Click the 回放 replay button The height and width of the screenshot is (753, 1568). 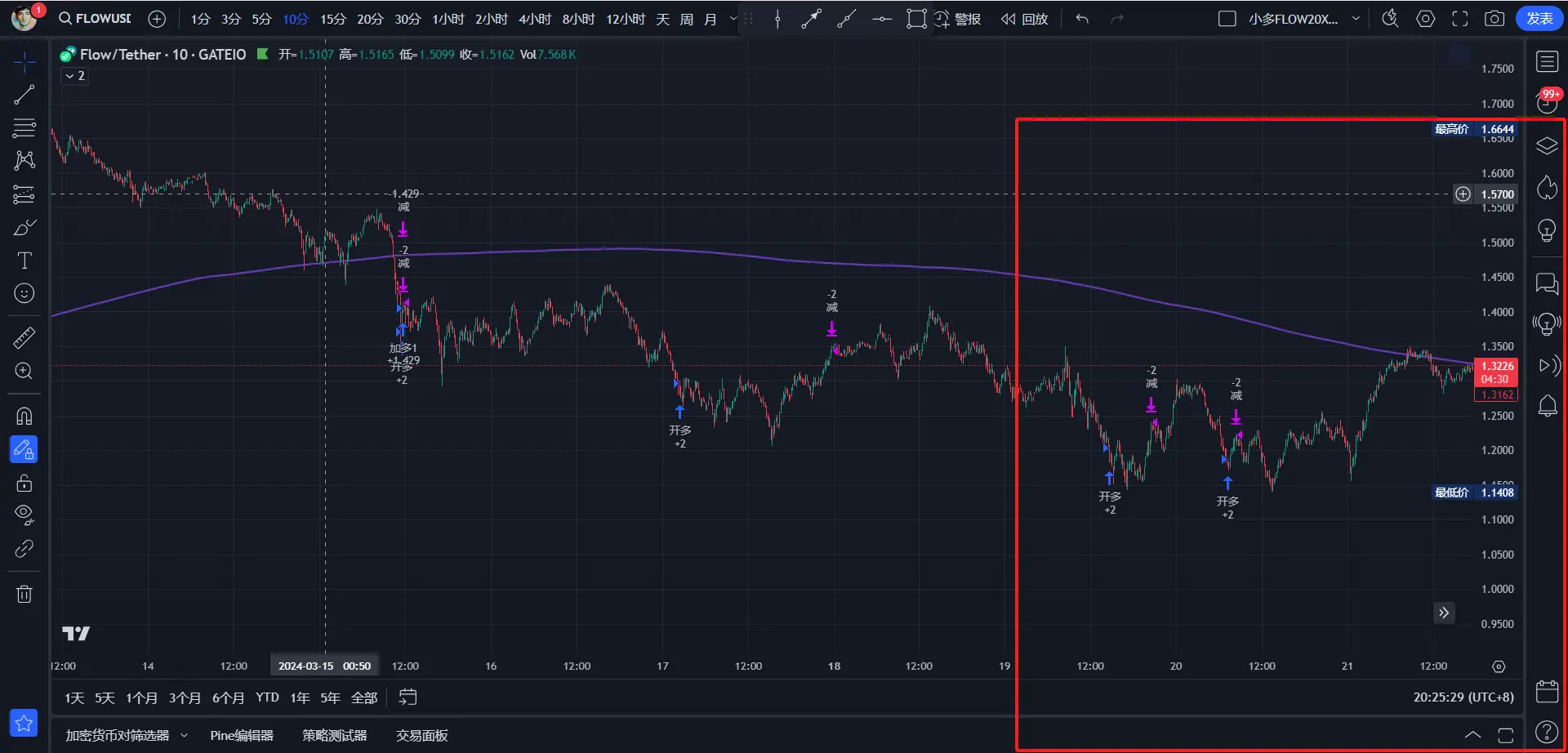pos(1025,19)
